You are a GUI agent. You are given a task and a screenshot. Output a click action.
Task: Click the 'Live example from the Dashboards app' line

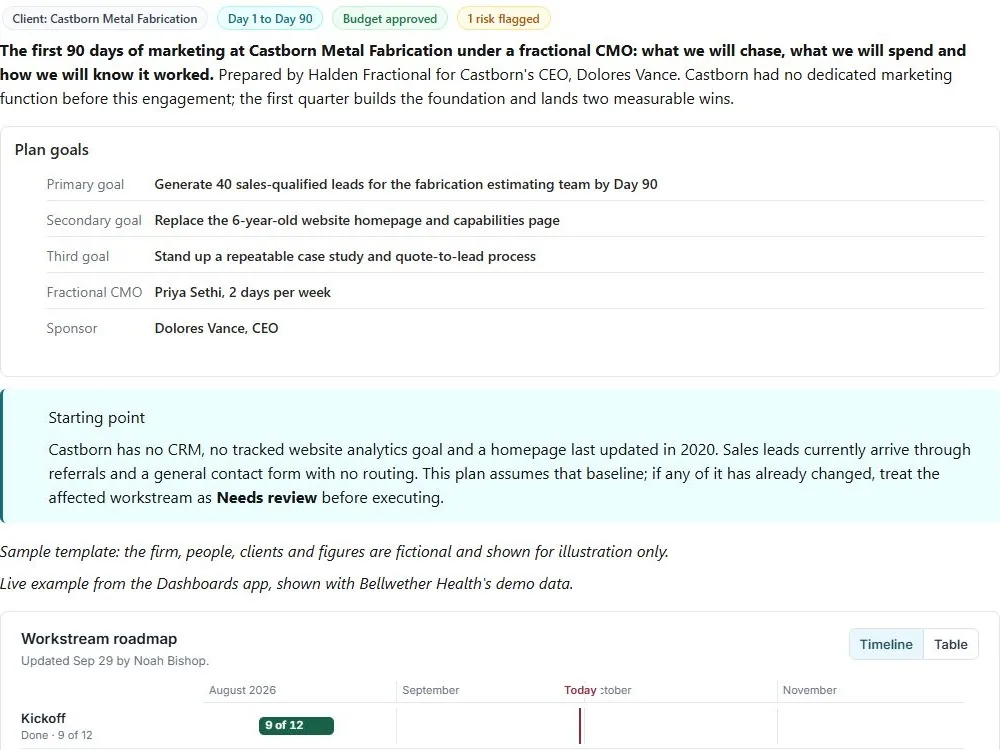point(286,584)
